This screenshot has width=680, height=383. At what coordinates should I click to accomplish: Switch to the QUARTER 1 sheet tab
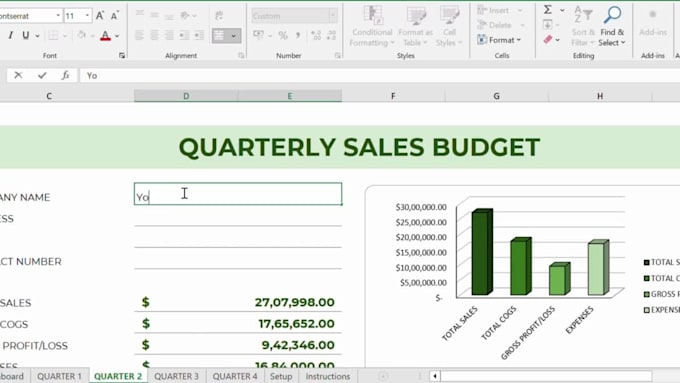click(x=59, y=376)
